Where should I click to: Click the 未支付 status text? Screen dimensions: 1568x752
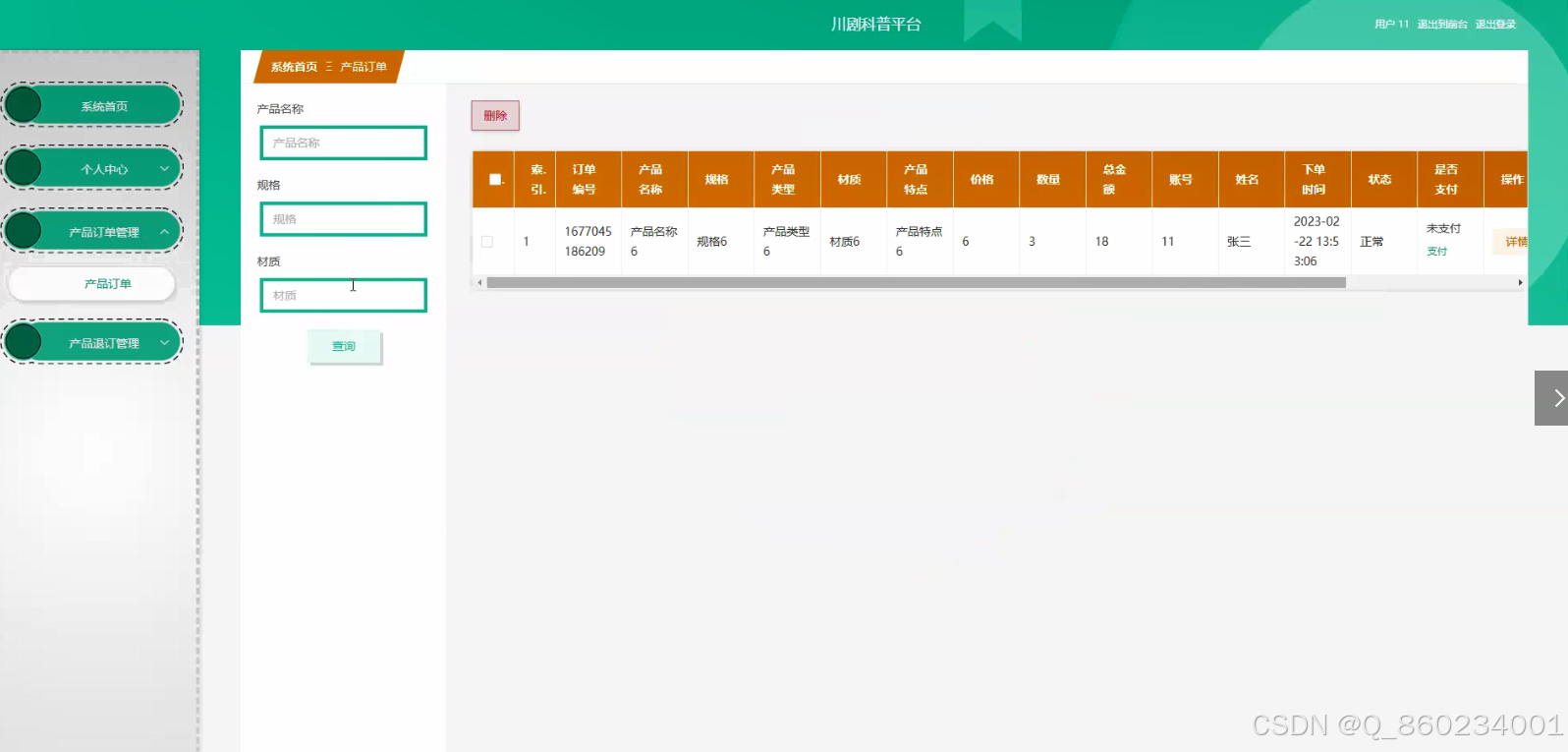click(1443, 229)
